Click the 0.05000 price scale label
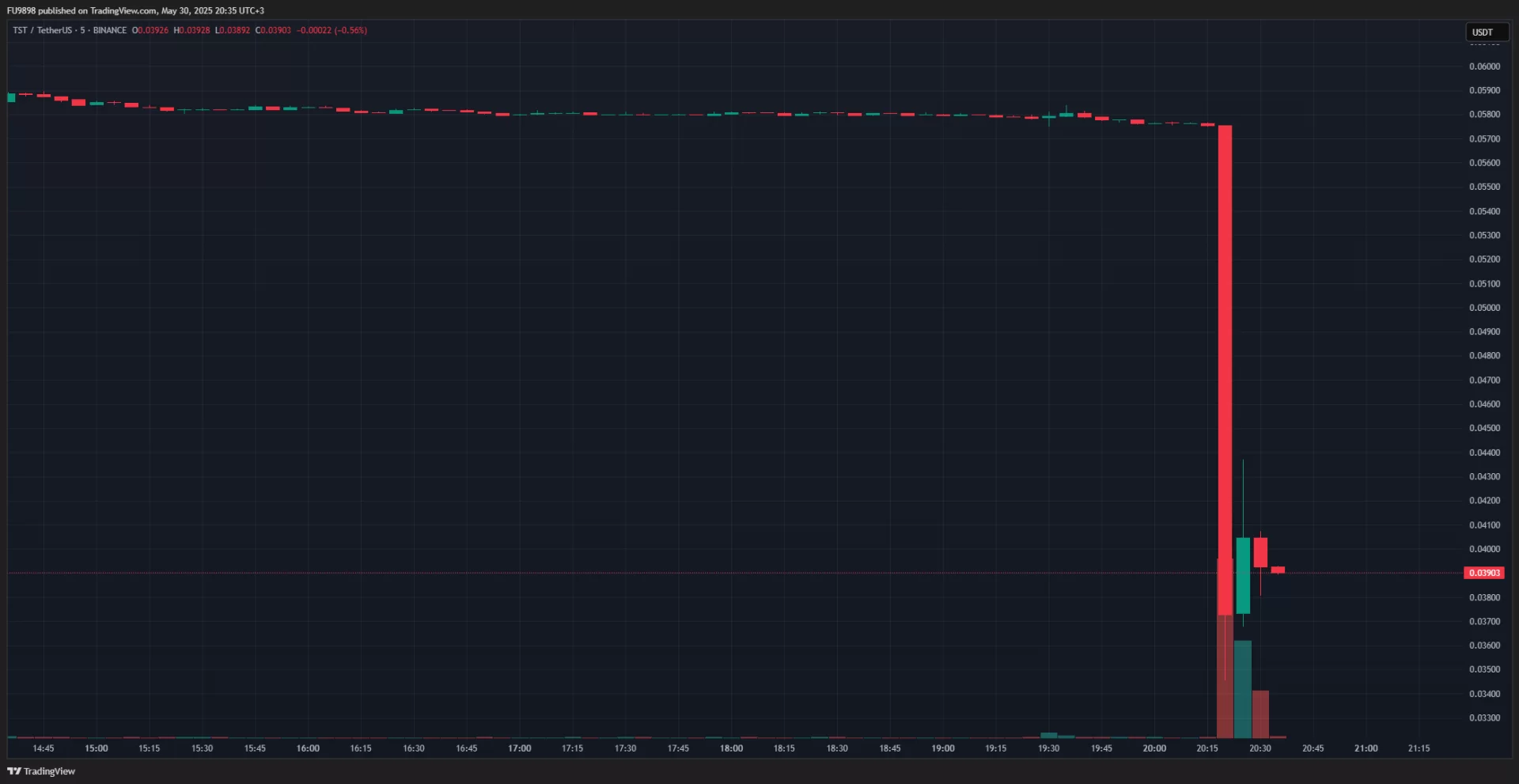 [x=1484, y=308]
